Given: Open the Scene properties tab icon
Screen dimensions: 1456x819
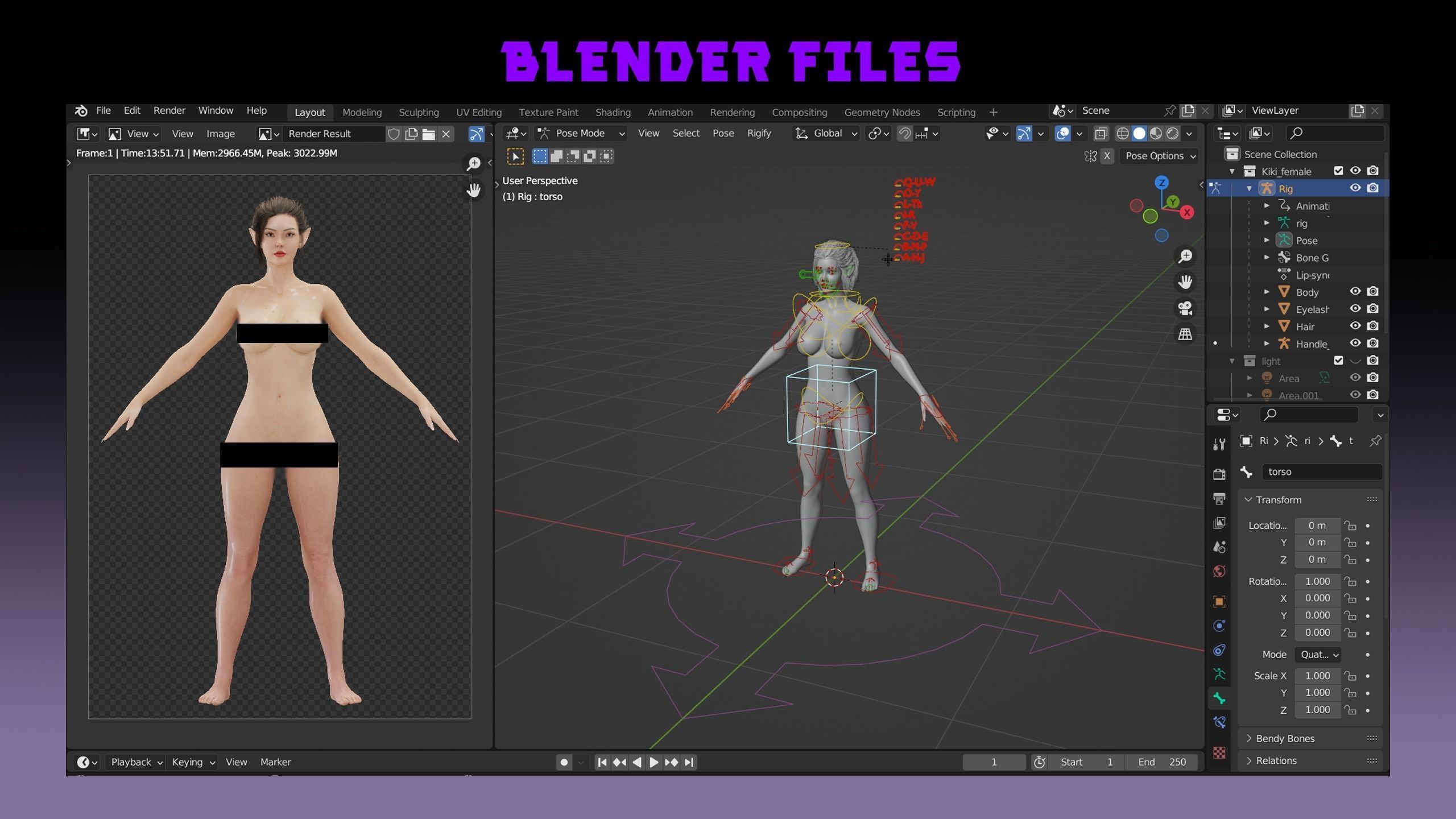Looking at the screenshot, I should point(1219,547).
